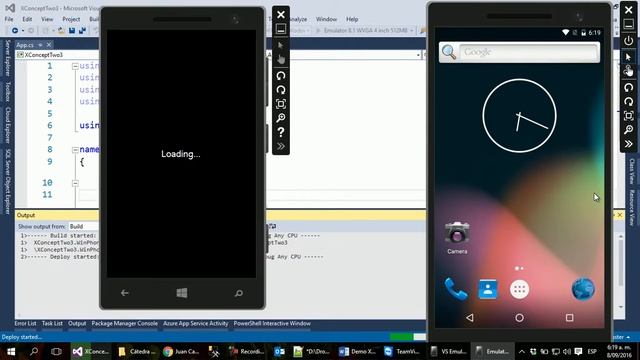The width and height of the screenshot is (640, 360).
Task: Rotate Android emulator left
Action: (x=629, y=87)
